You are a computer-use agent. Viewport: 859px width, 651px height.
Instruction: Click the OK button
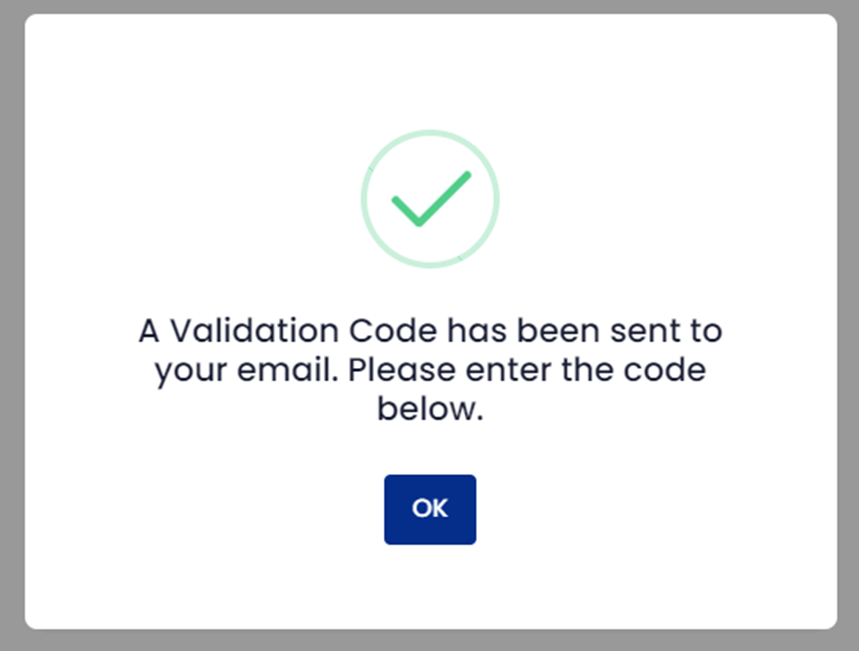(x=430, y=509)
